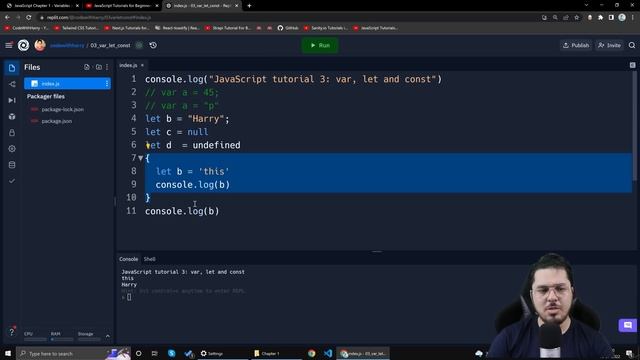Open the Windows Start menu
This screenshot has width=640, height=360.
click(8, 353)
